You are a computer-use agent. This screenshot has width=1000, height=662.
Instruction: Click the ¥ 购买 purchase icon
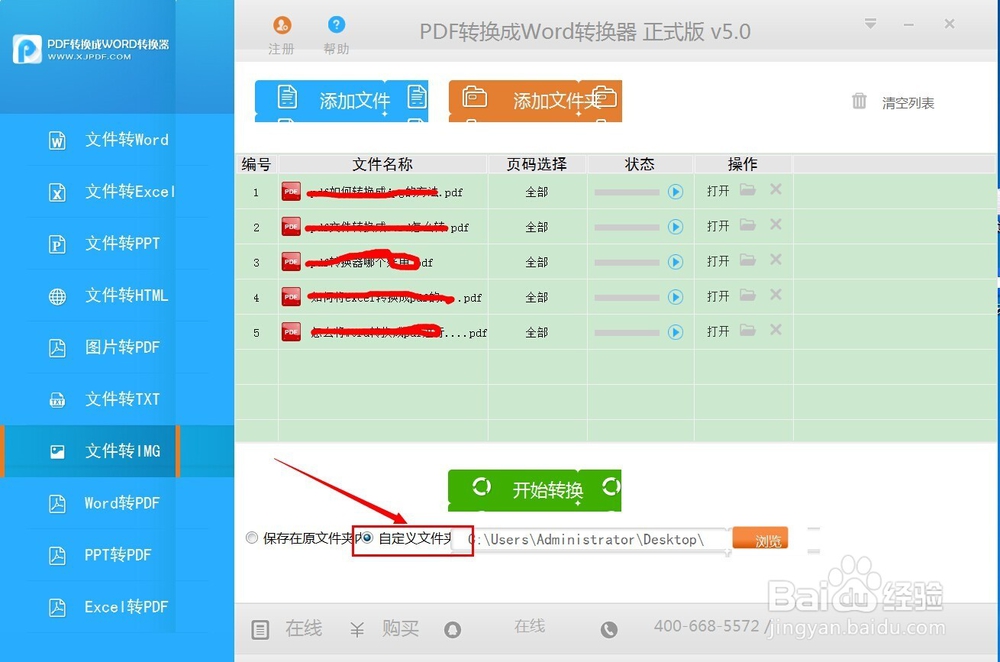pyautogui.click(x=357, y=630)
